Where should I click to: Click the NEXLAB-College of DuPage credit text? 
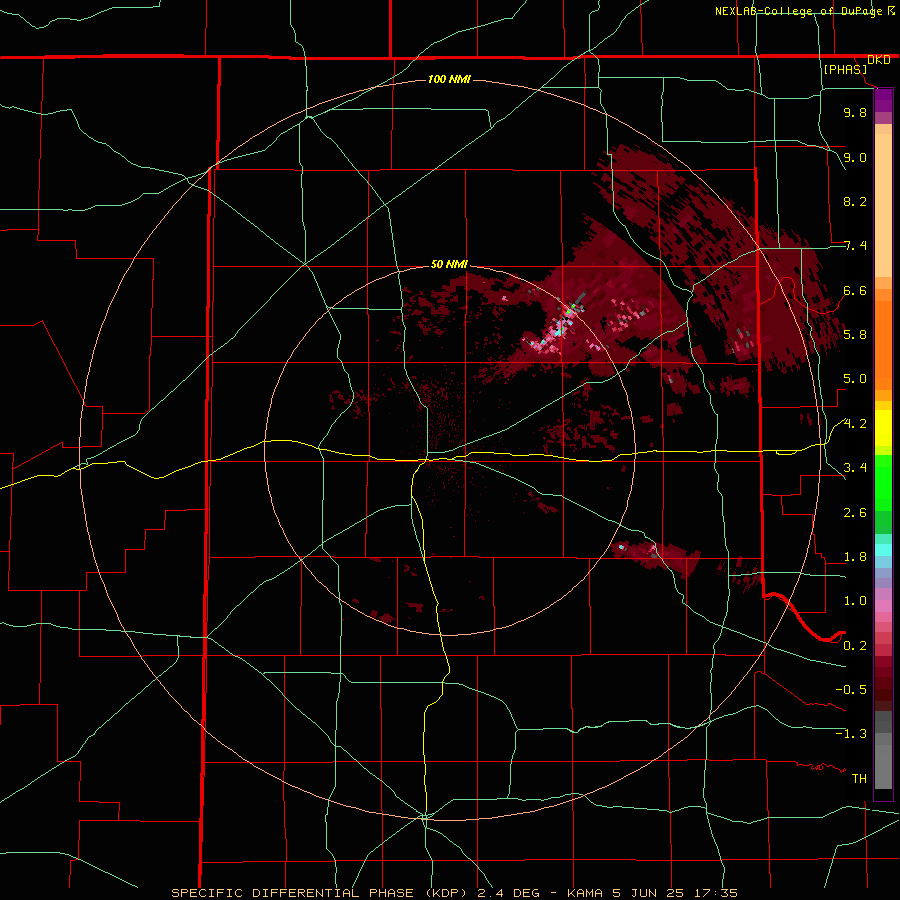(800, 11)
